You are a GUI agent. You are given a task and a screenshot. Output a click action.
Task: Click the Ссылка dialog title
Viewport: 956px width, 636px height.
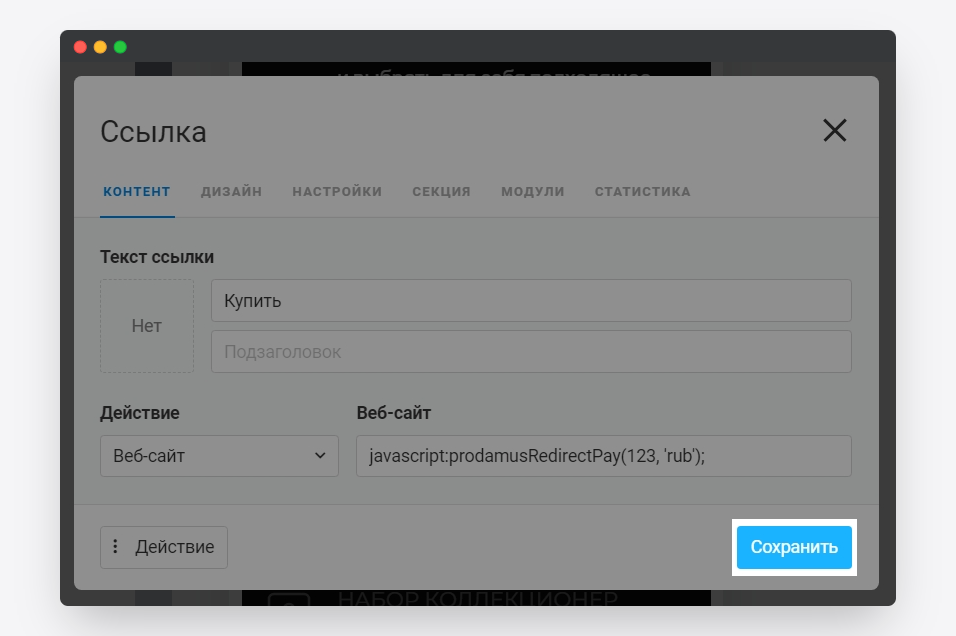(153, 131)
